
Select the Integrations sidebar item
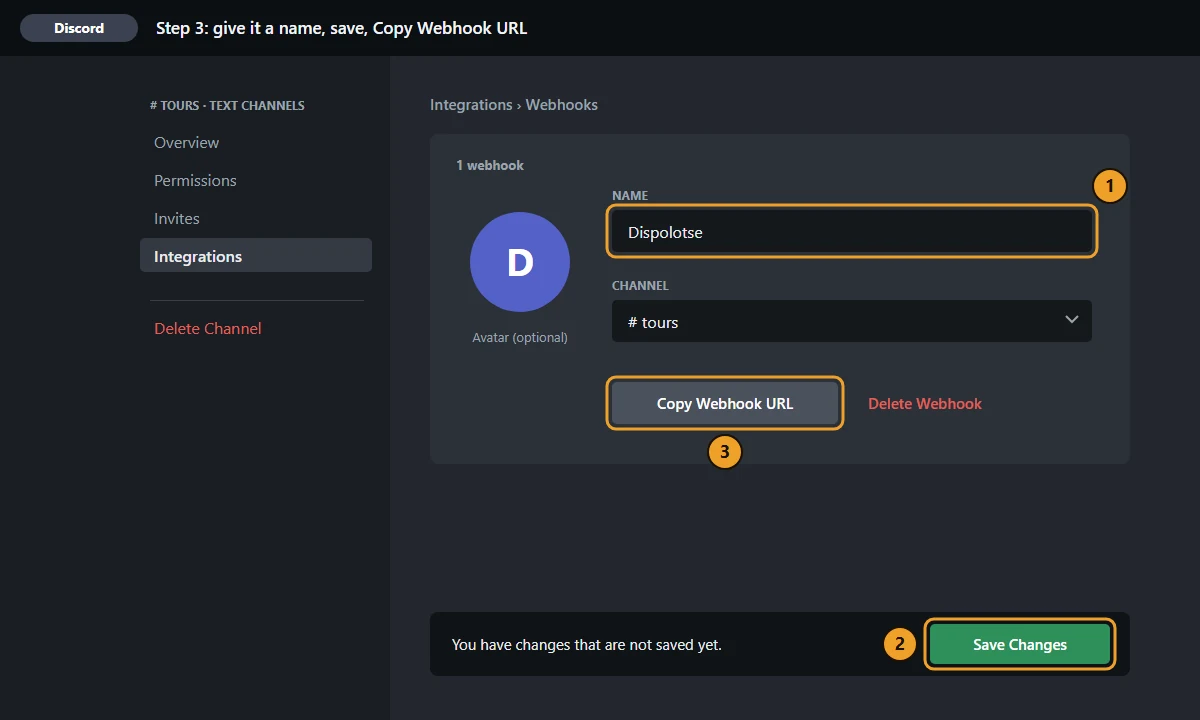point(256,255)
